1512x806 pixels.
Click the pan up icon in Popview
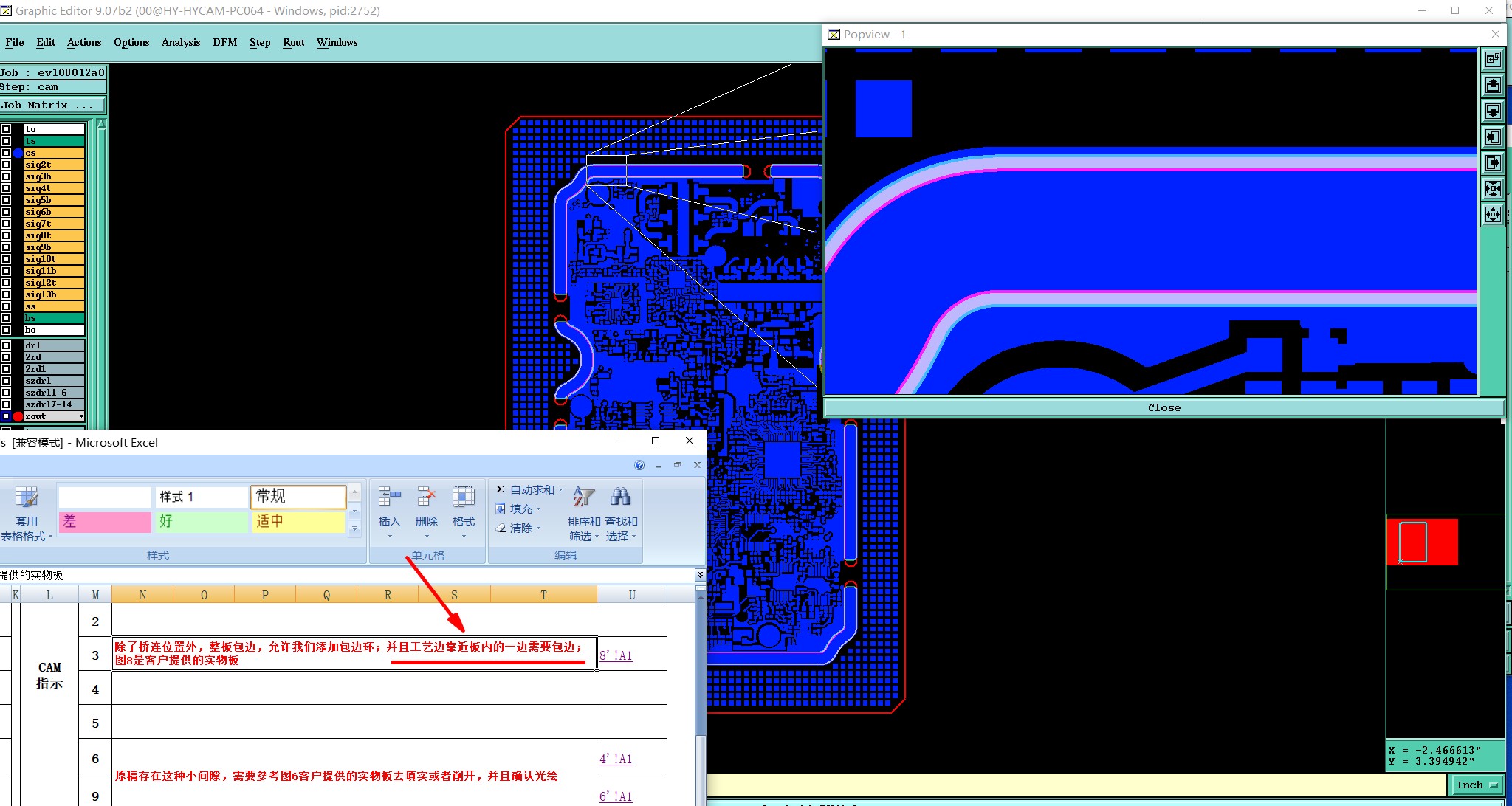1493,85
